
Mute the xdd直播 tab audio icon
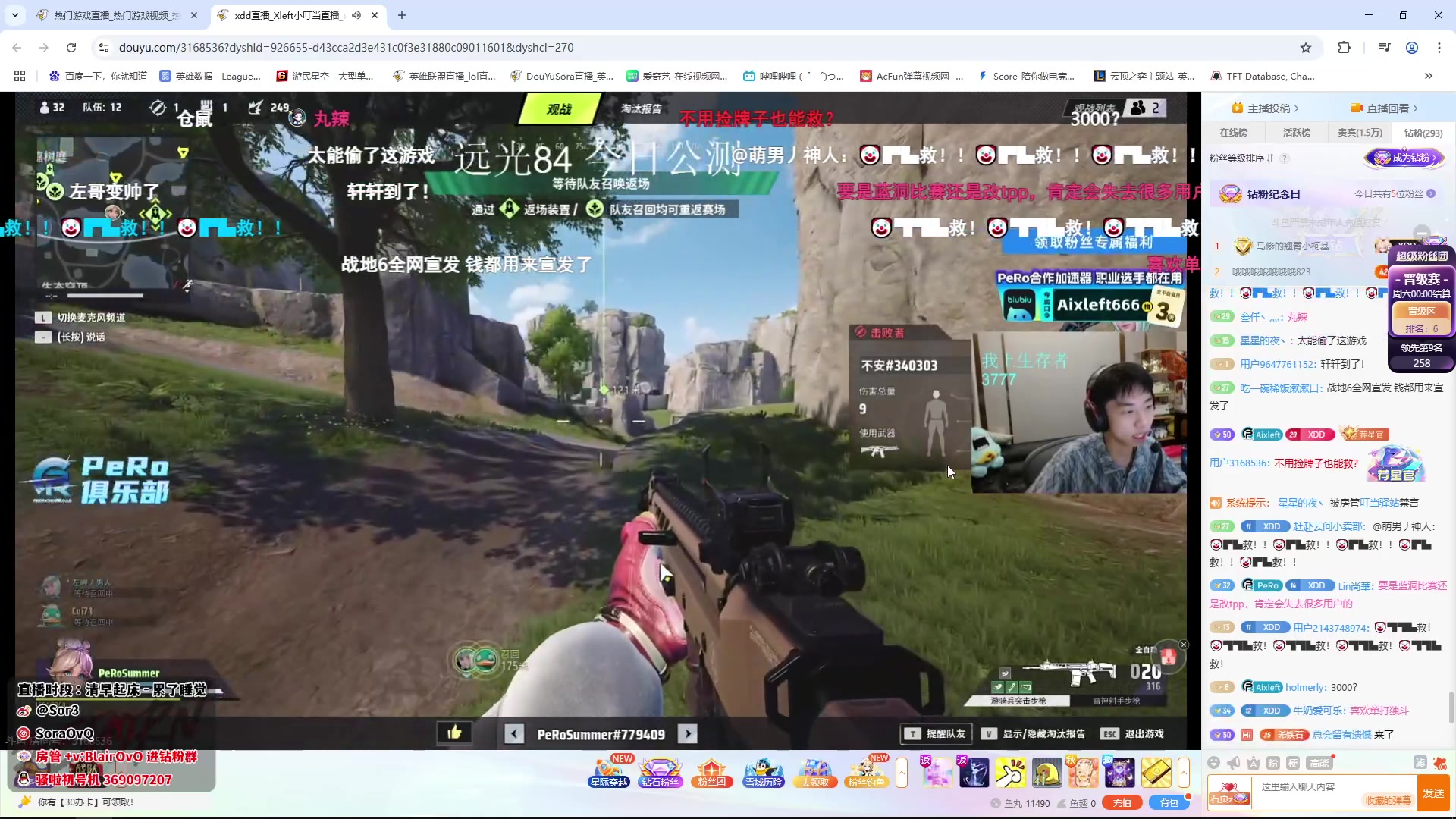356,15
